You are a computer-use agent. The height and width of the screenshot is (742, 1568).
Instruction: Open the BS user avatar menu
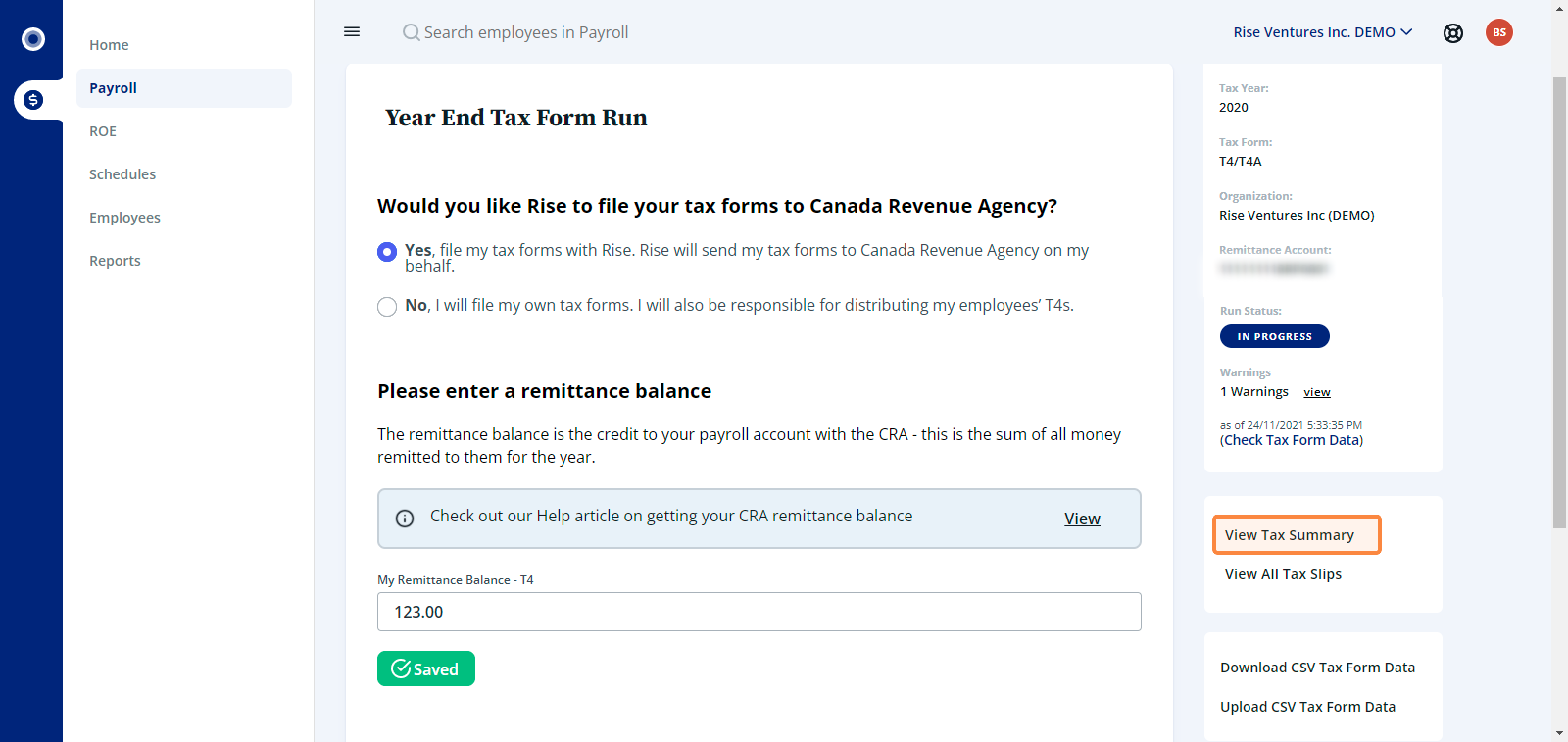click(x=1498, y=32)
